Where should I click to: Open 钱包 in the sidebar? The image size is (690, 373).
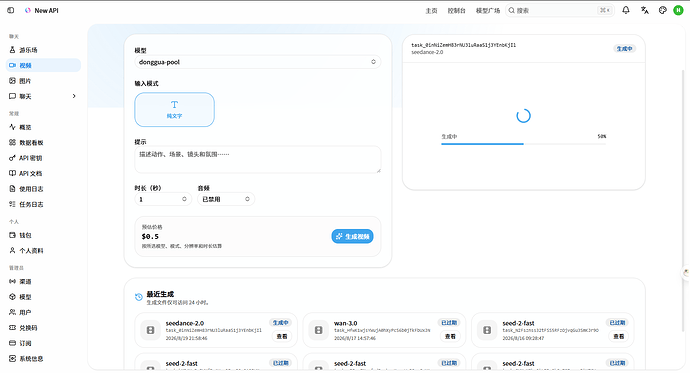click(x=43, y=235)
